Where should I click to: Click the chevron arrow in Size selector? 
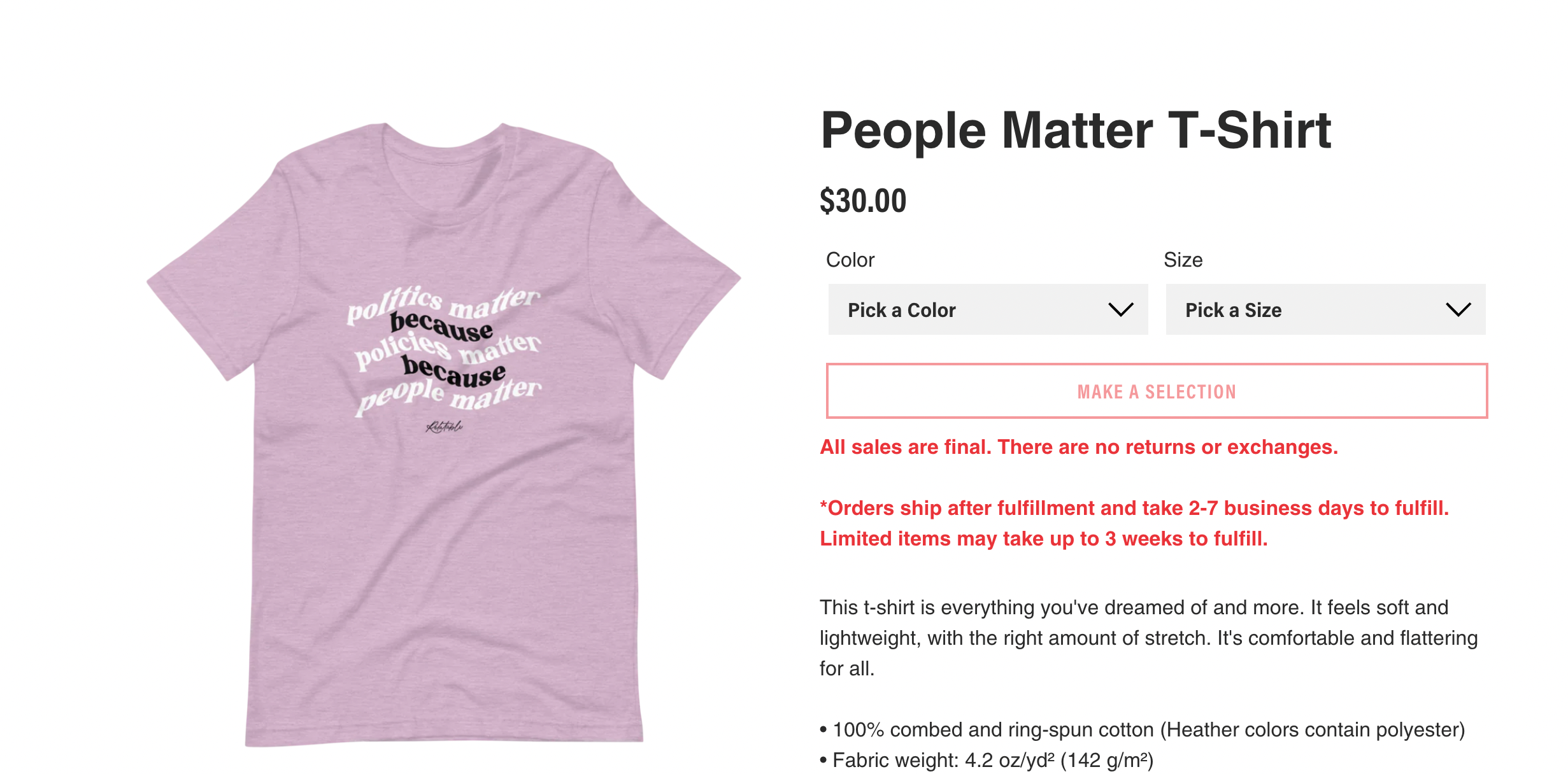pos(1458,309)
